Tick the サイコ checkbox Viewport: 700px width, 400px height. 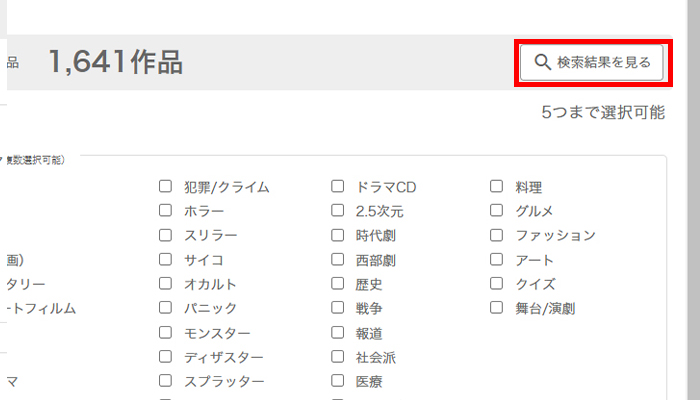click(x=166, y=260)
